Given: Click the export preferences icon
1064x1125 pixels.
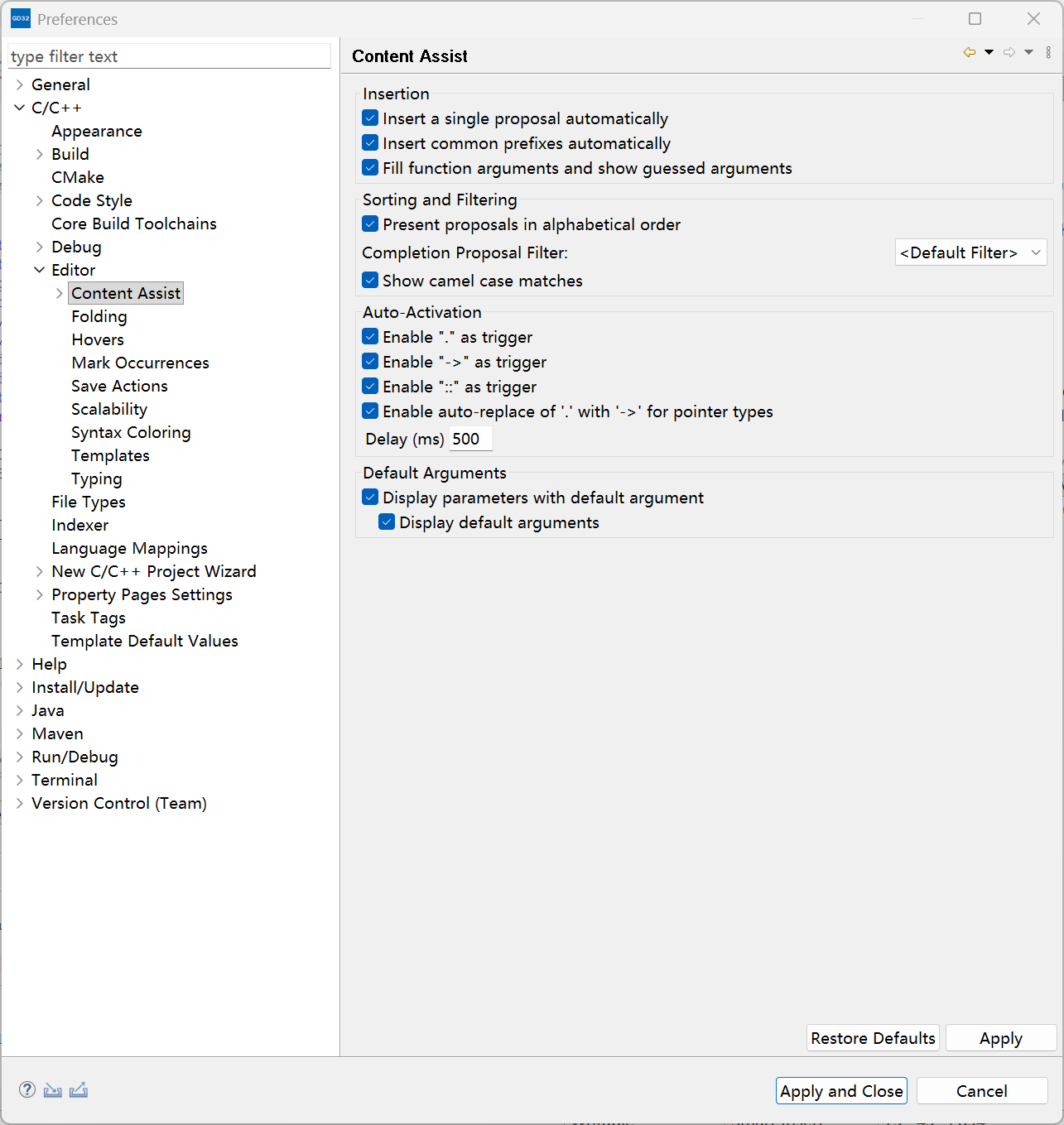Looking at the screenshot, I should click(79, 1089).
